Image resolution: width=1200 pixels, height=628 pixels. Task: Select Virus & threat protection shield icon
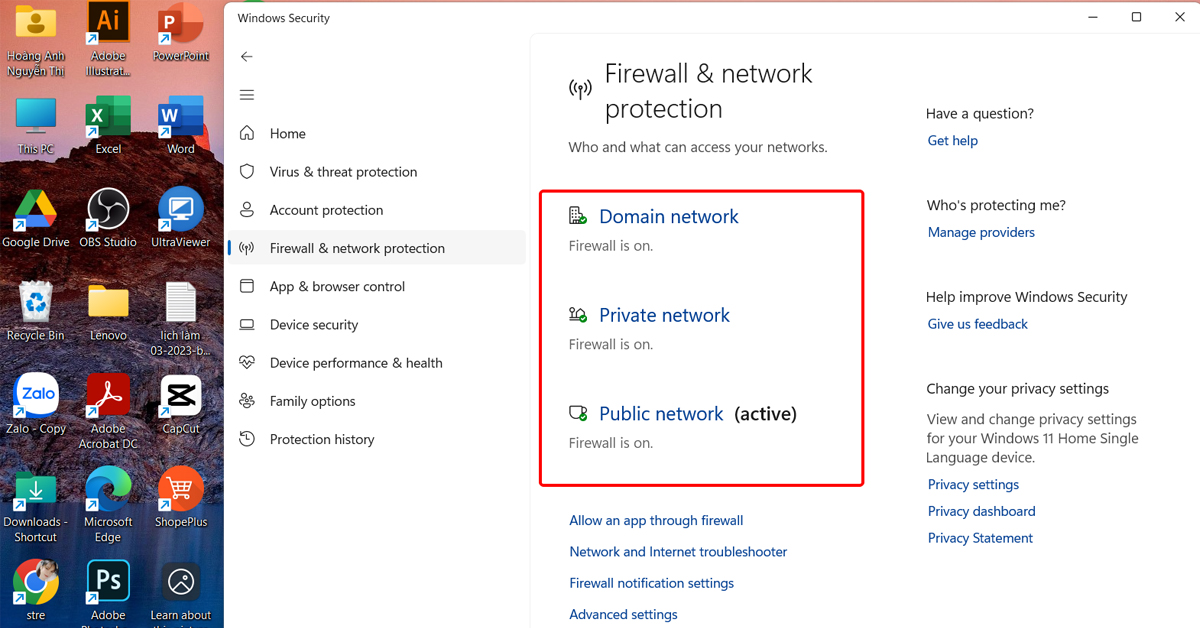[x=247, y=172]
